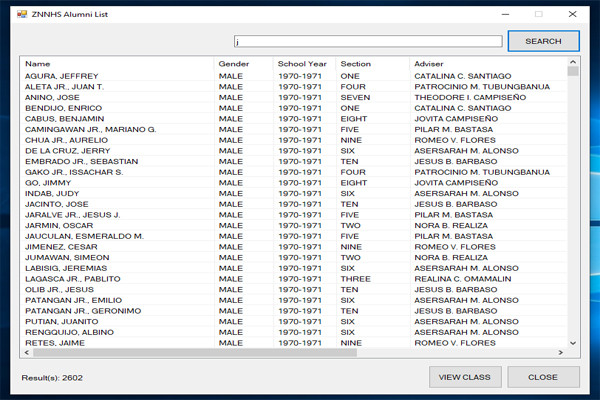Select the row ANINO, JOSE
The image size is (600, 400).
[x=294, y=98]
